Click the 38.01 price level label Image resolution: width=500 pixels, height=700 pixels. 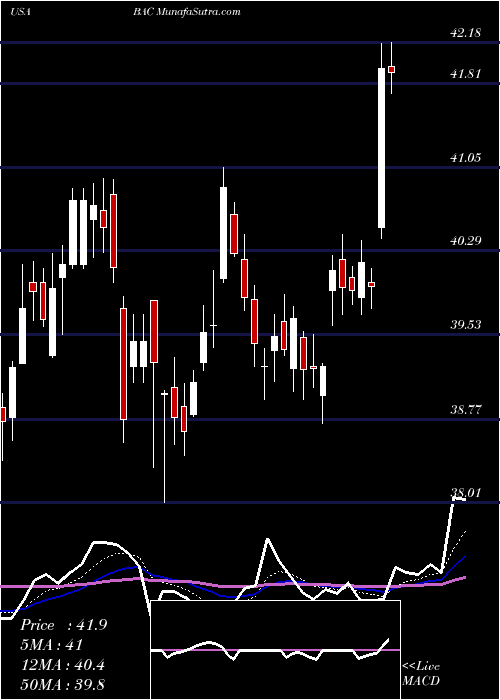coord(466,493)
